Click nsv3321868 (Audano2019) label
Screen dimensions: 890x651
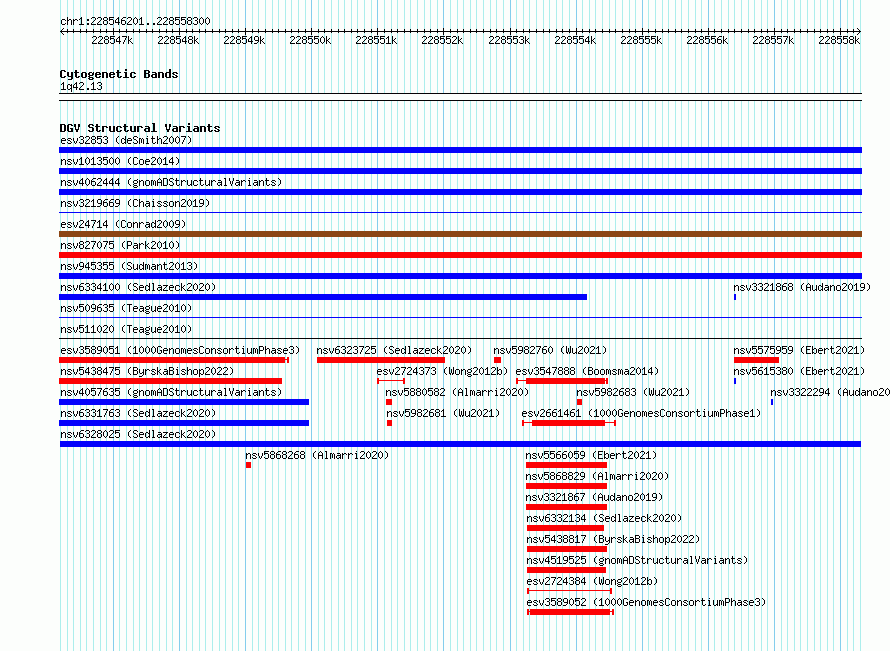tap(802, 287)
